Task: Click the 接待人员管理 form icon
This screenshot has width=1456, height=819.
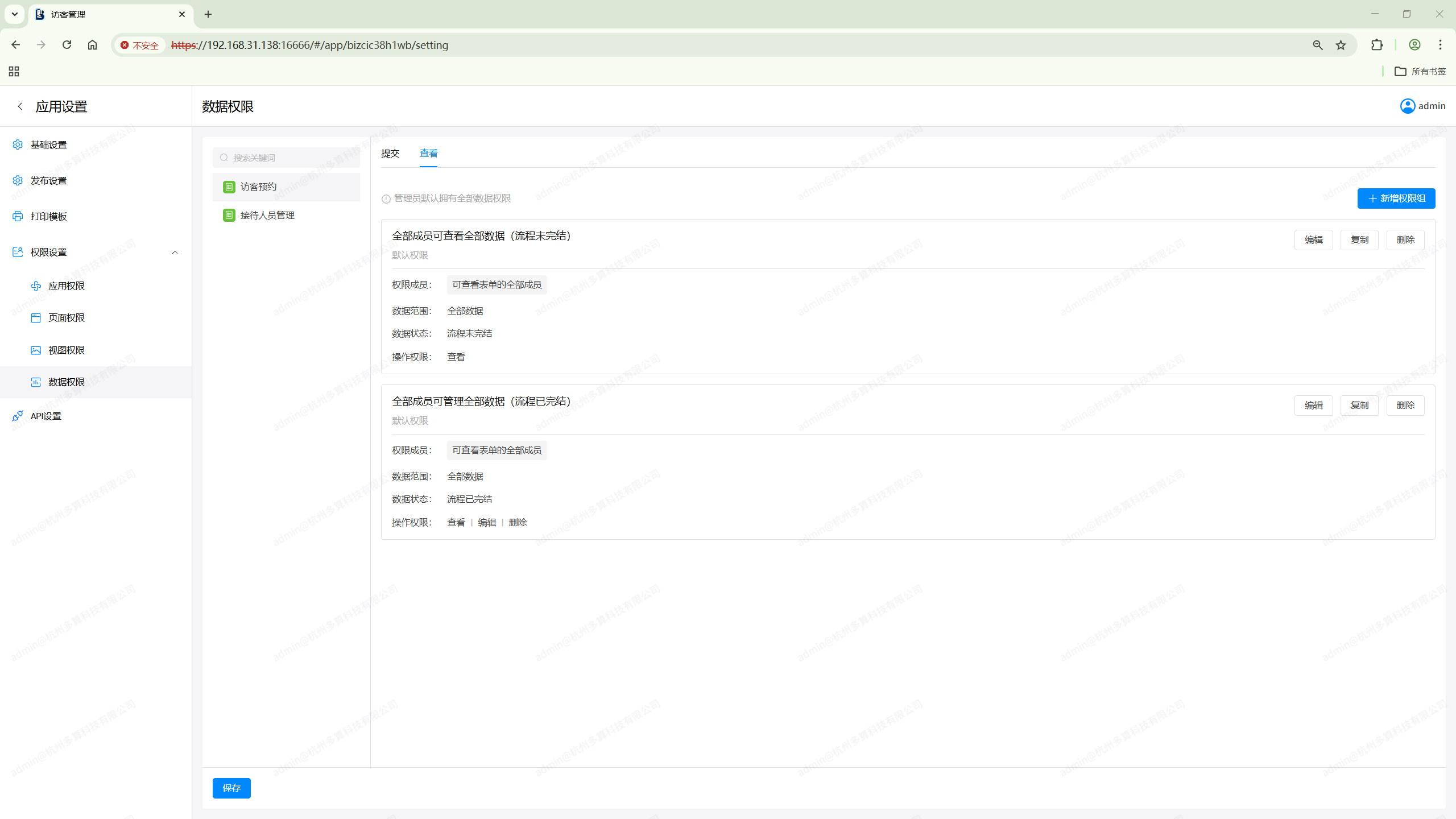Action: click(x=229, y=215)
